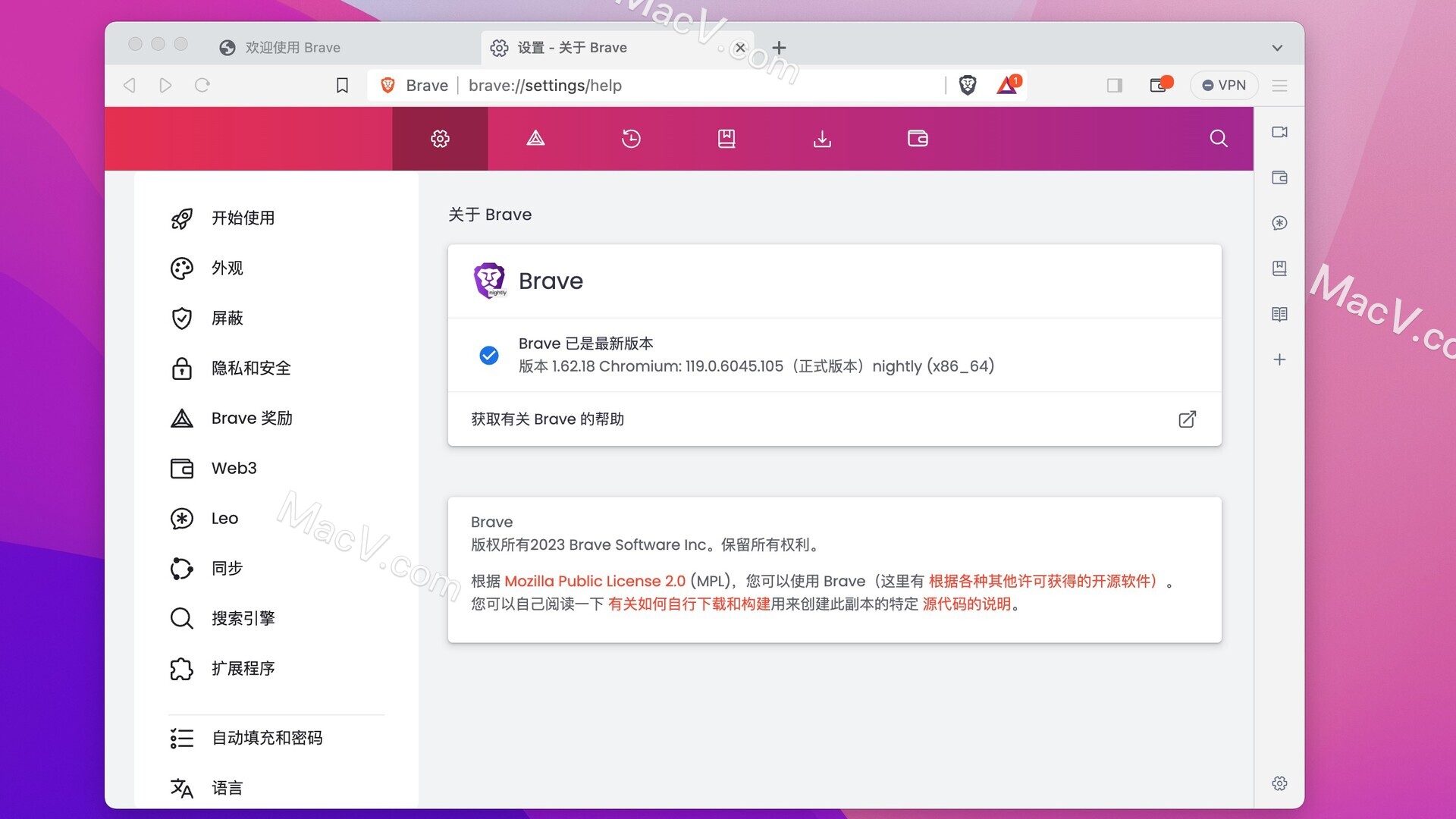The image size is (1456, 819).
Task: Open Brave Shields lion icon
Action: pyautogui.click(x=968, y=86)
